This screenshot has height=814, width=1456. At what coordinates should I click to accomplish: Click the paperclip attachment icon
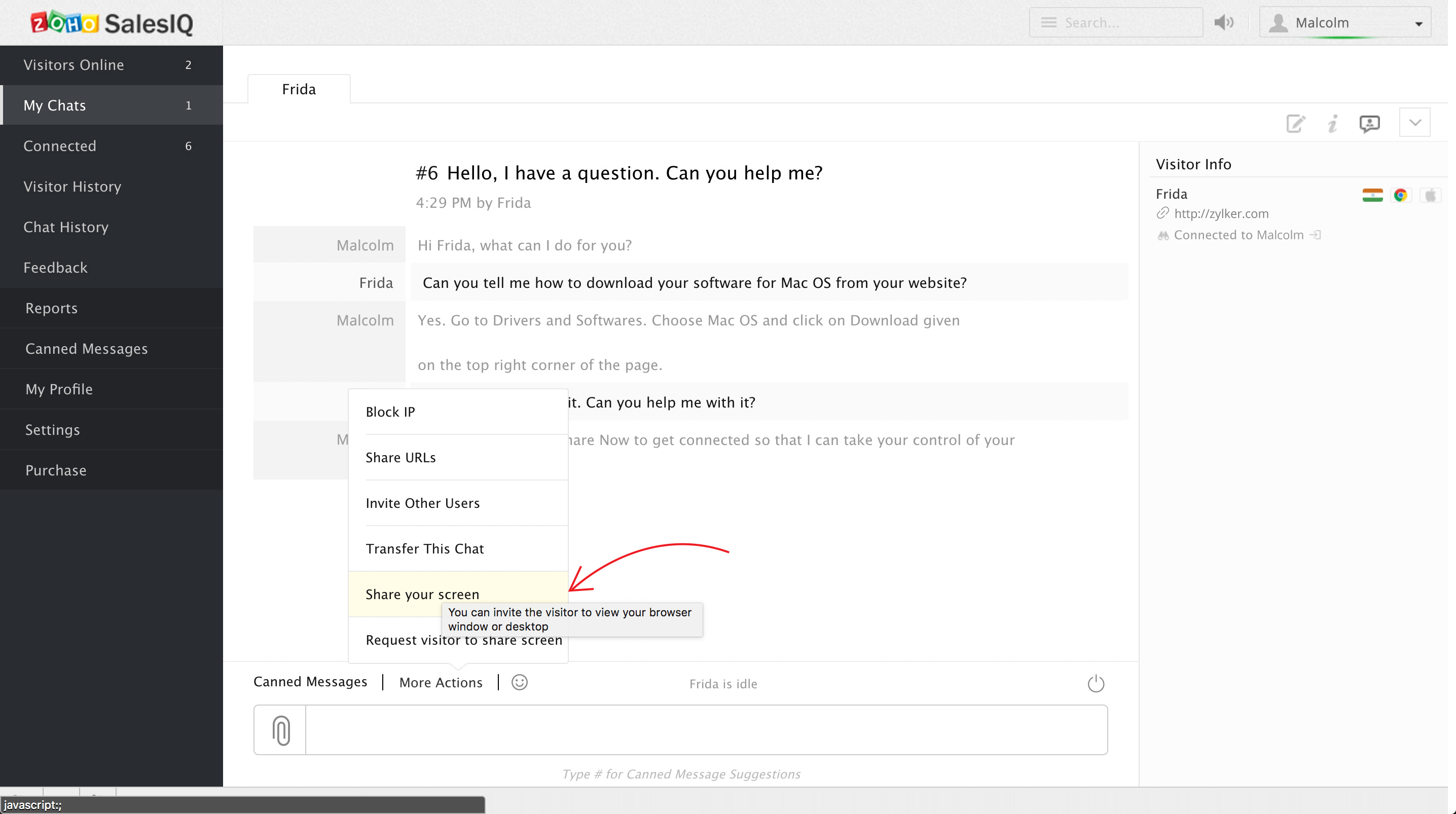point(281,730)
